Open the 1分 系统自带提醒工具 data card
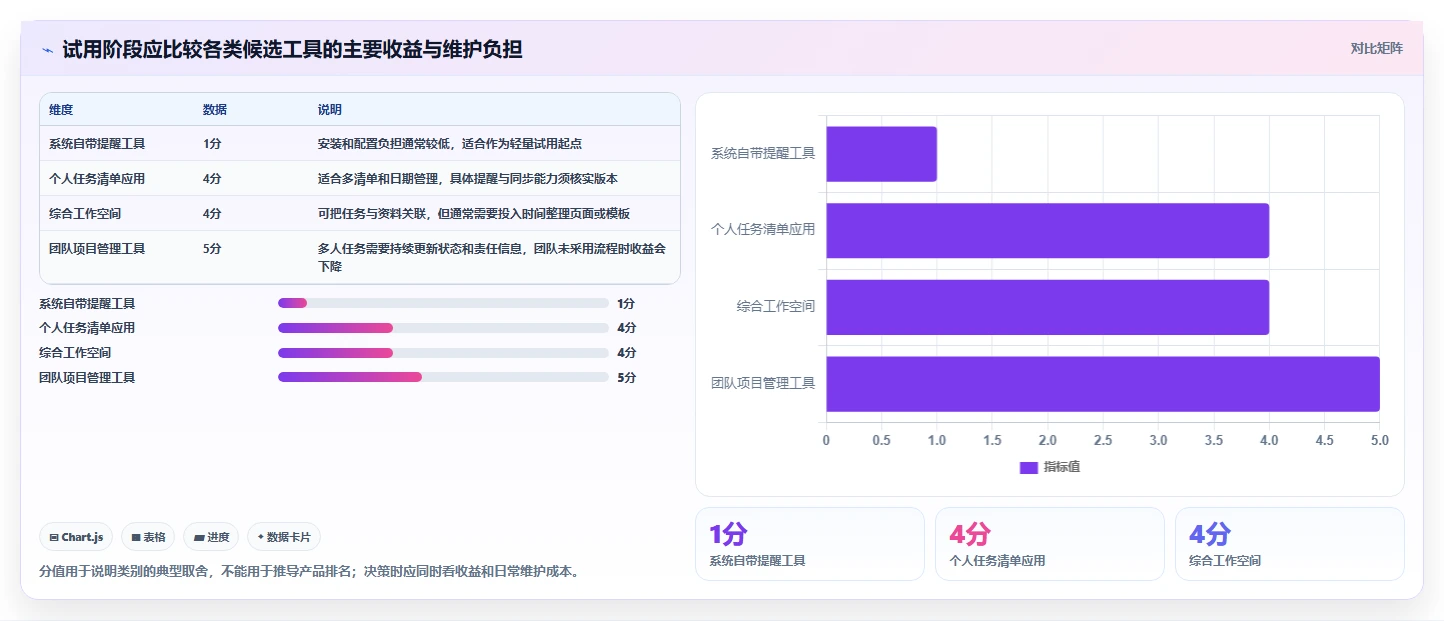Viewport: 1444px width, 621px height. pyautogui.click(x=810, y=544)
